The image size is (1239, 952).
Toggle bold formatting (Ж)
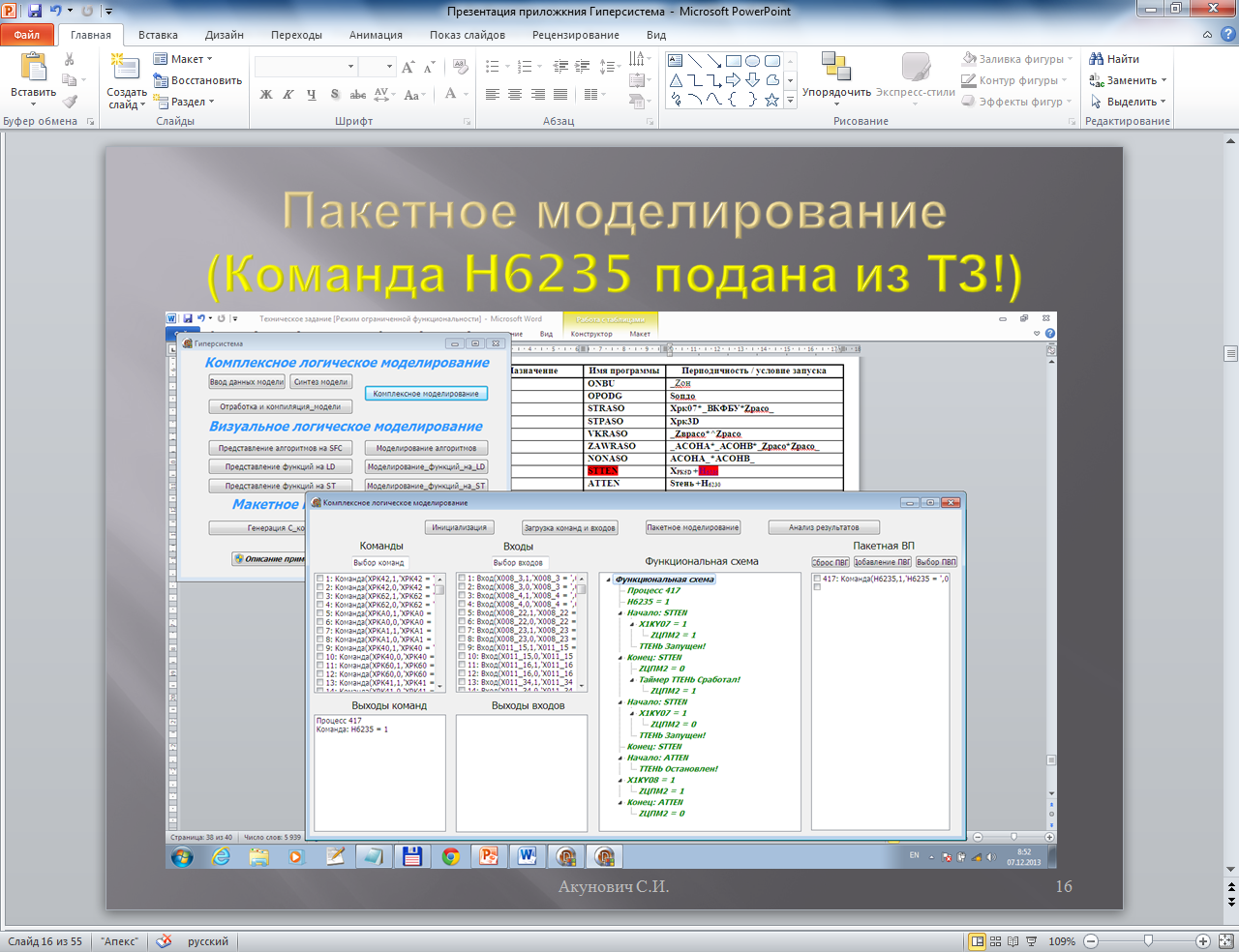pyautogui.click(x=266, y=95)
